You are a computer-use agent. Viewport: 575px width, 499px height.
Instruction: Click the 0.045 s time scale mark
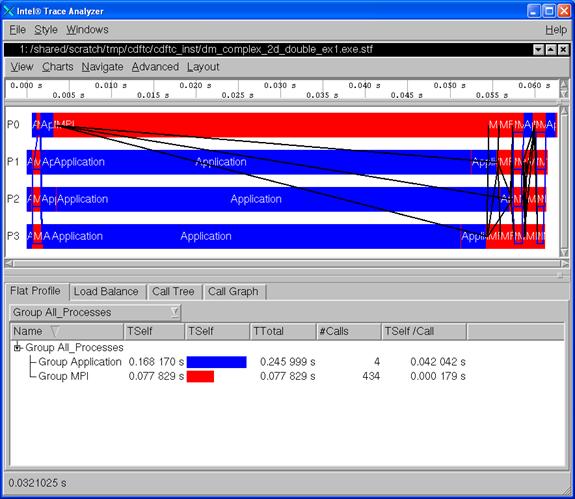tap(407, 95)
